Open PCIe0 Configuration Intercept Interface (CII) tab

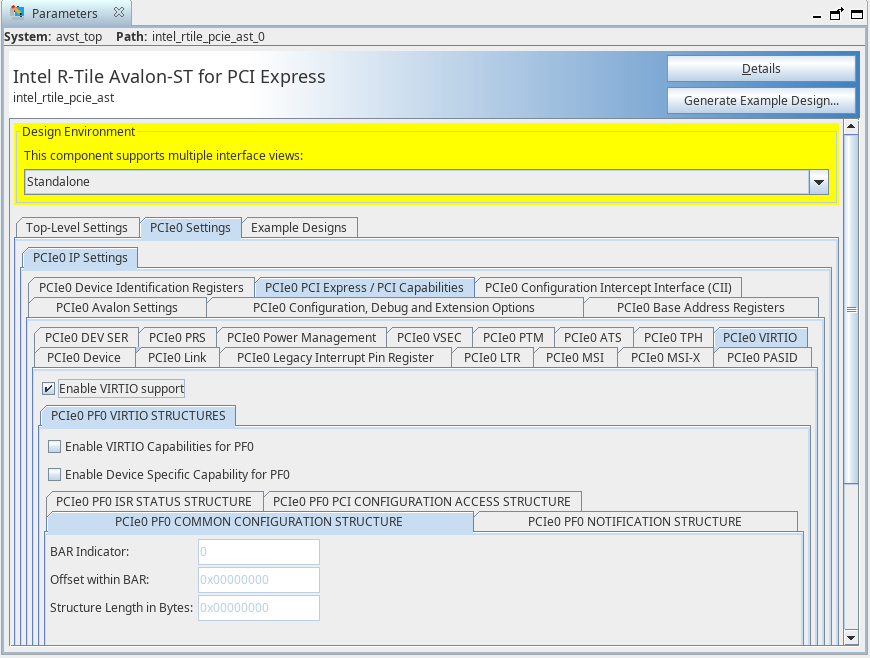click(608, 287)
